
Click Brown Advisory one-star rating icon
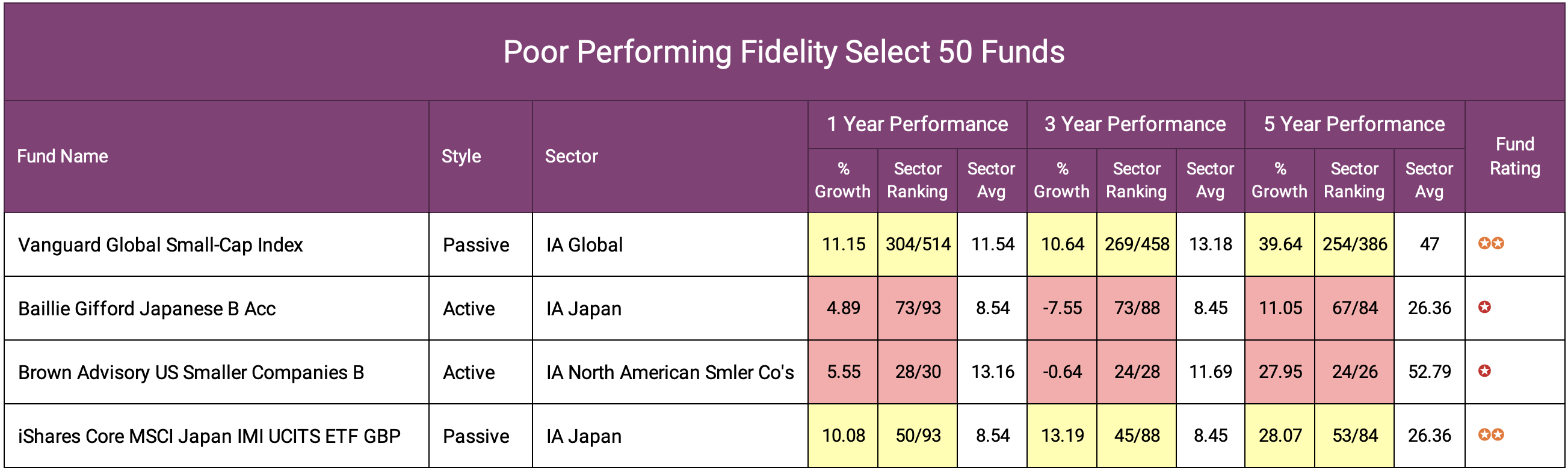click(1484, 371)
